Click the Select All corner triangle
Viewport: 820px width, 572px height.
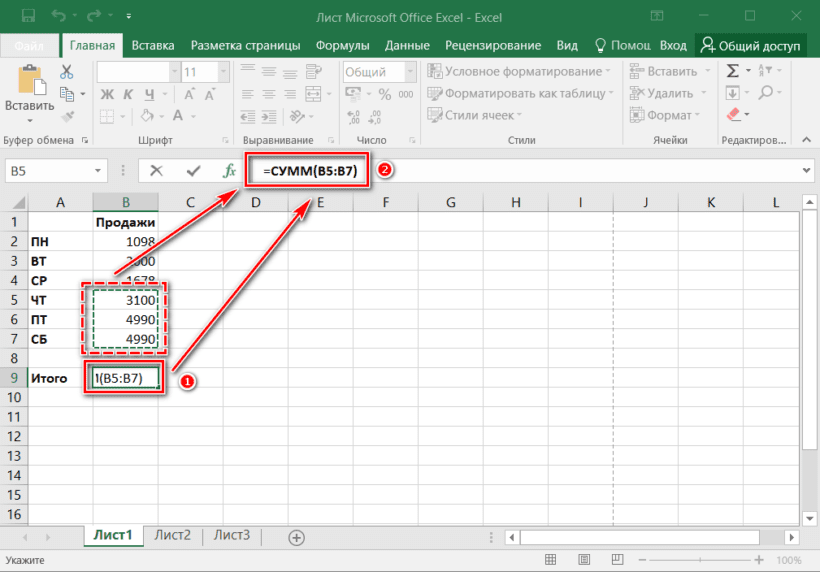(19, 203)
